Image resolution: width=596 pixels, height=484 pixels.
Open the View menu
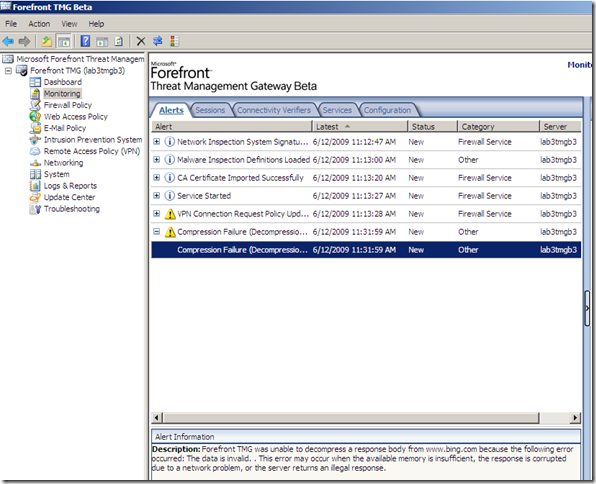pyautogui.click(x=69, y=24)
